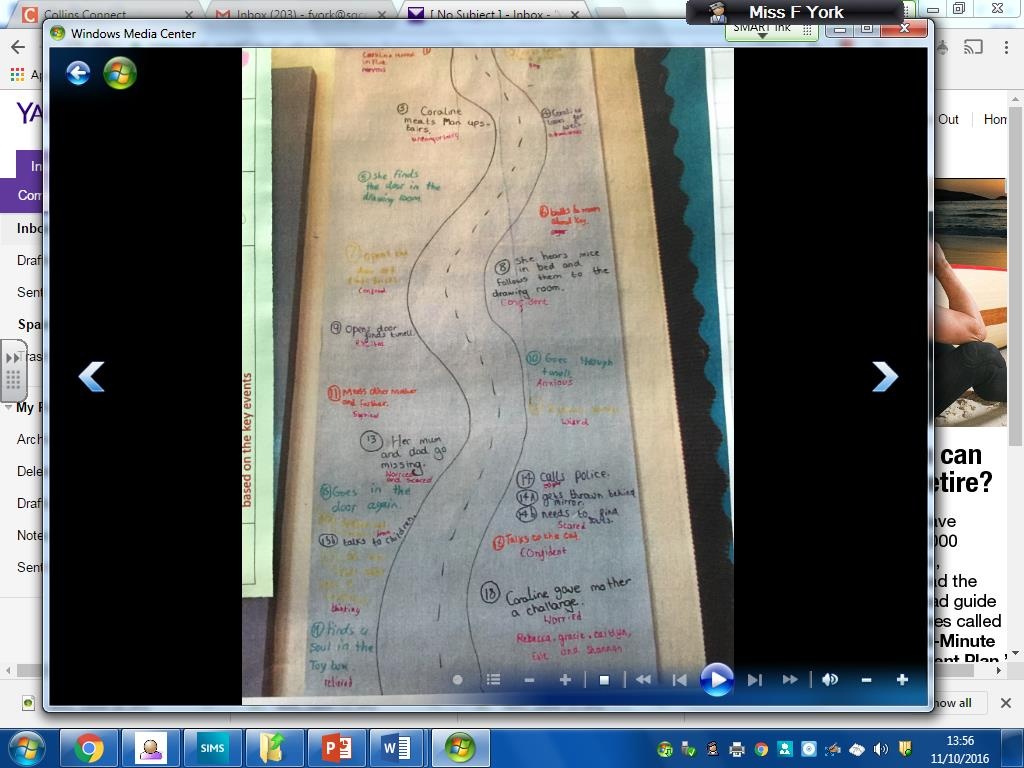Skip back to the previous item
Image resolution: width=1024 pixels, height=768 pixels.
click(679, 680)
